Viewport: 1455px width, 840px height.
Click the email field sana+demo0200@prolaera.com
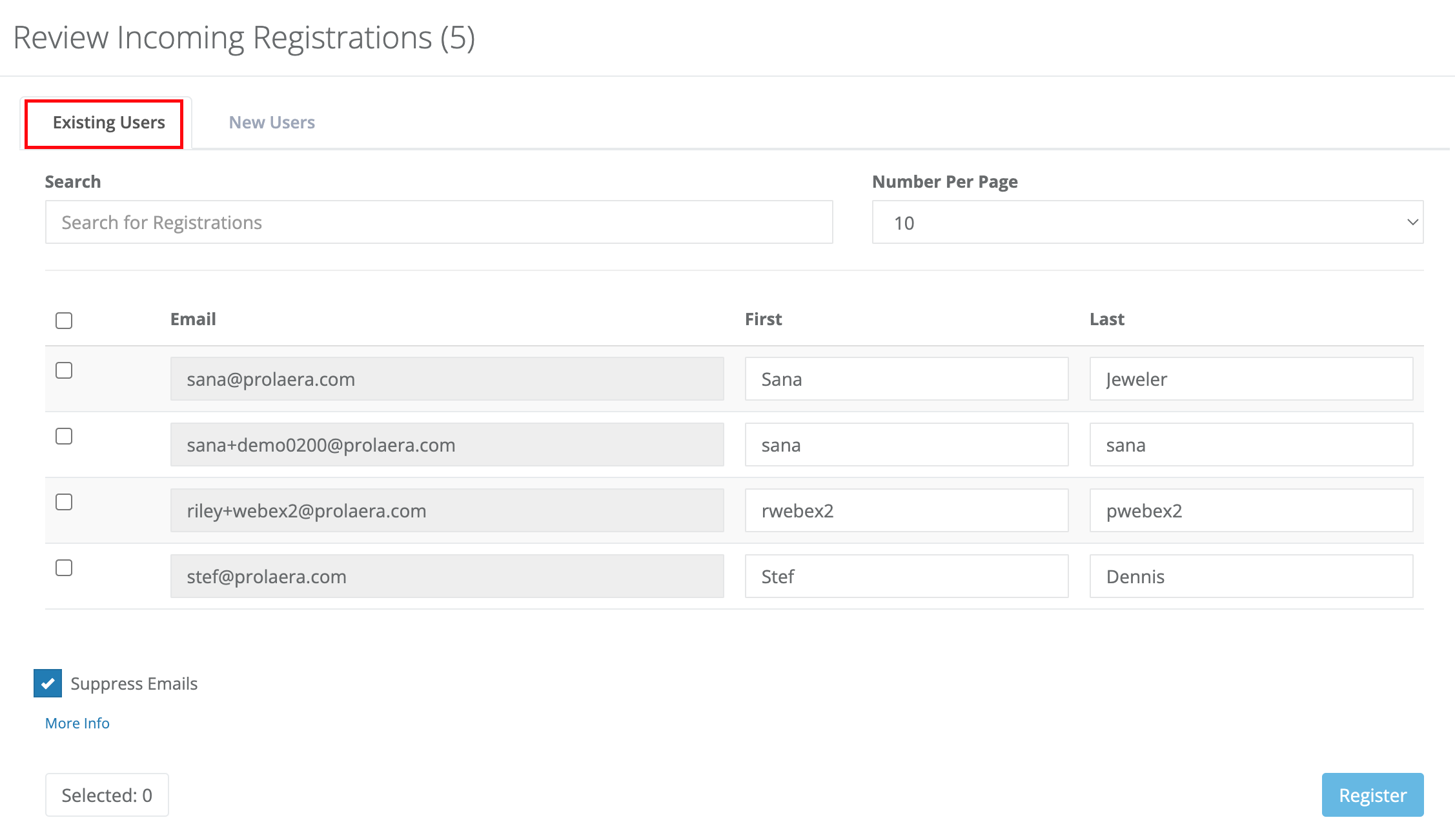pyautogui.click(x=447, y=445)
